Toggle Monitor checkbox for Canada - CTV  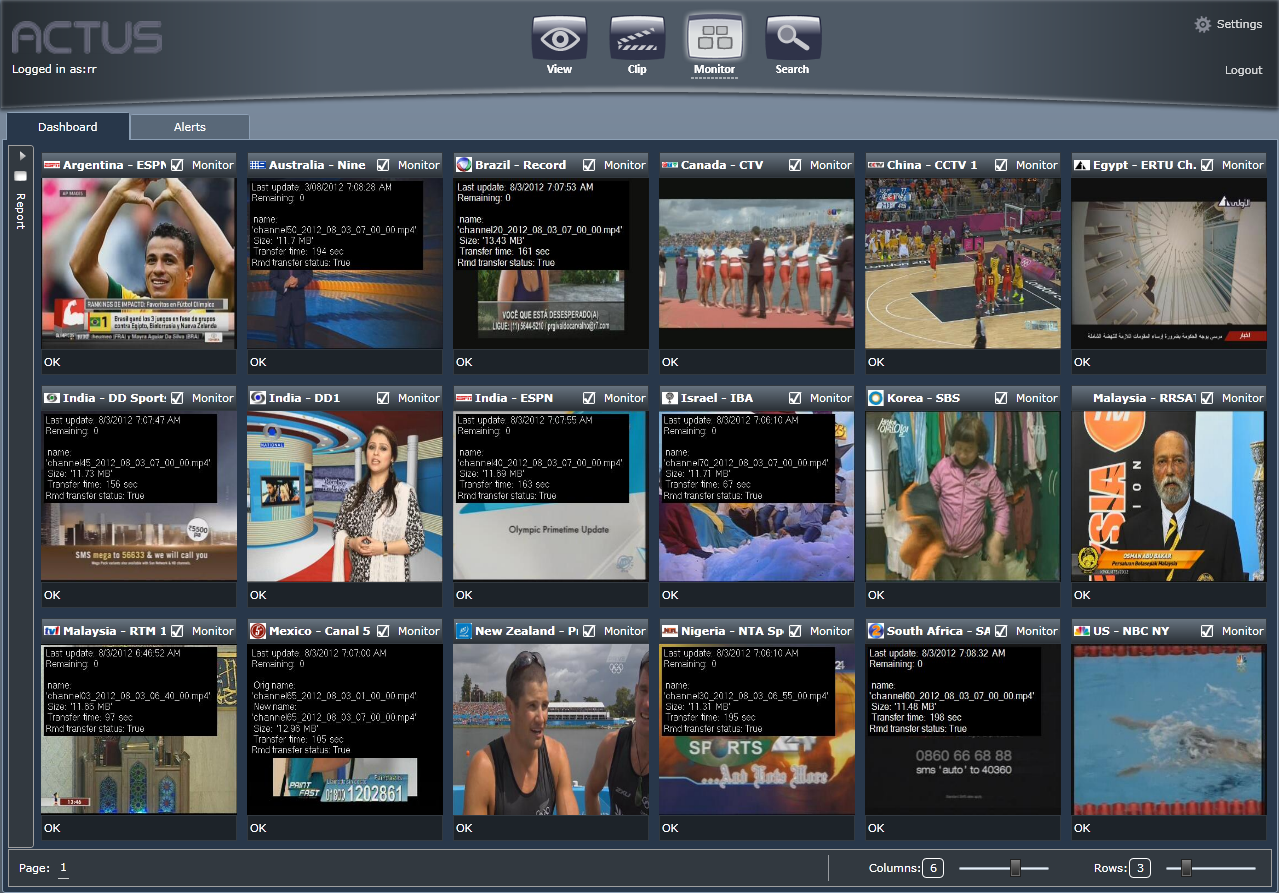(795, 165)
